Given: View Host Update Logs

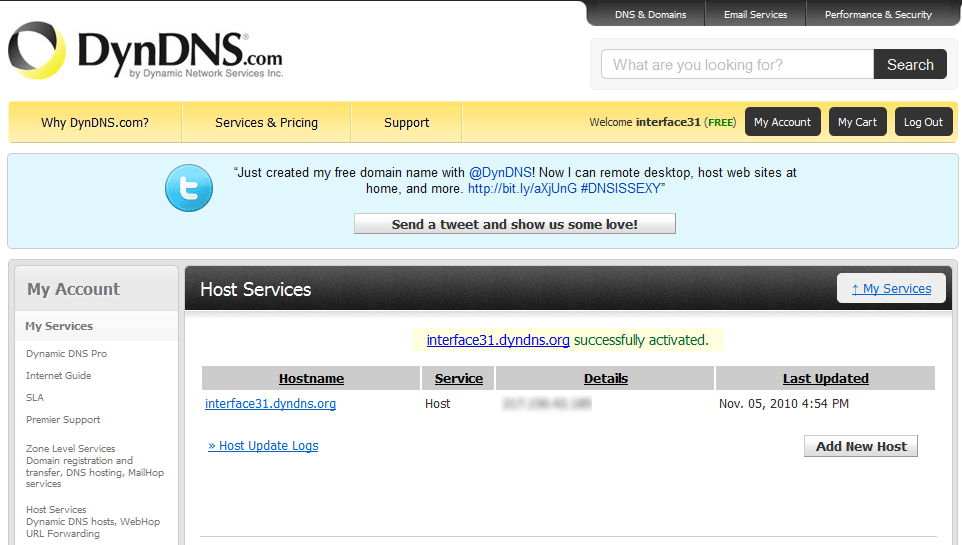Looking at the screenshot, I should (x=263, y=446).
